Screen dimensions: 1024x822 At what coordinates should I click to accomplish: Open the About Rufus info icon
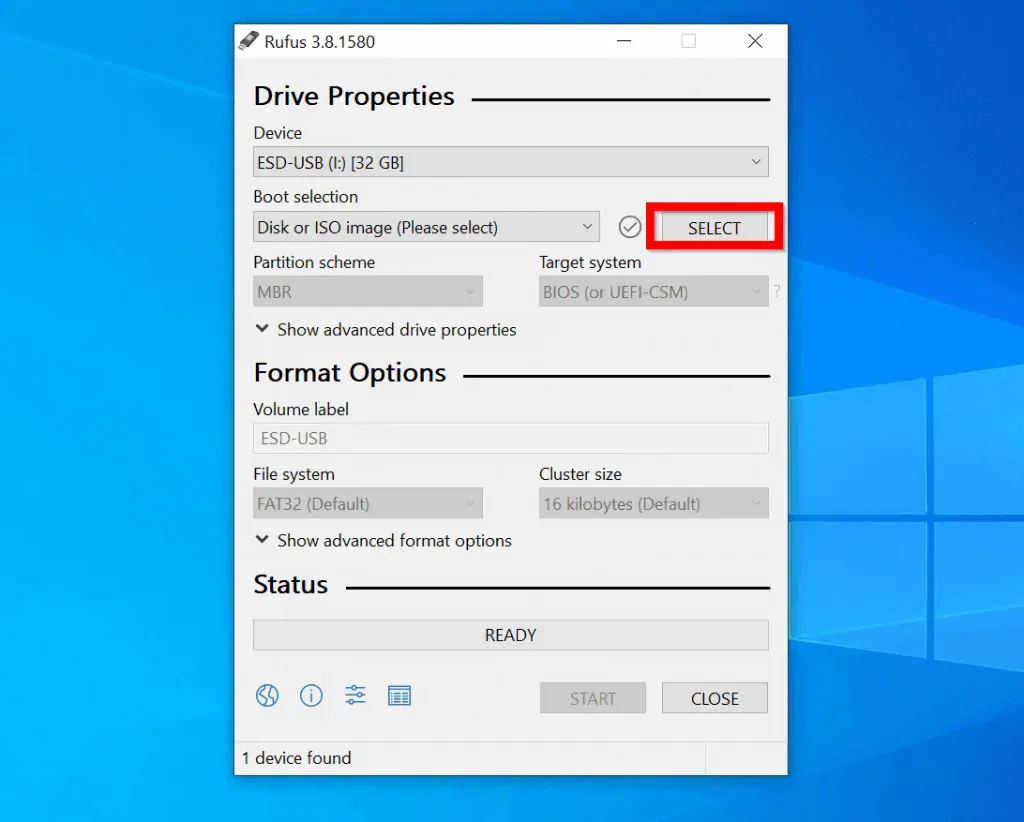pyautogui.click(x=311, y=695)
